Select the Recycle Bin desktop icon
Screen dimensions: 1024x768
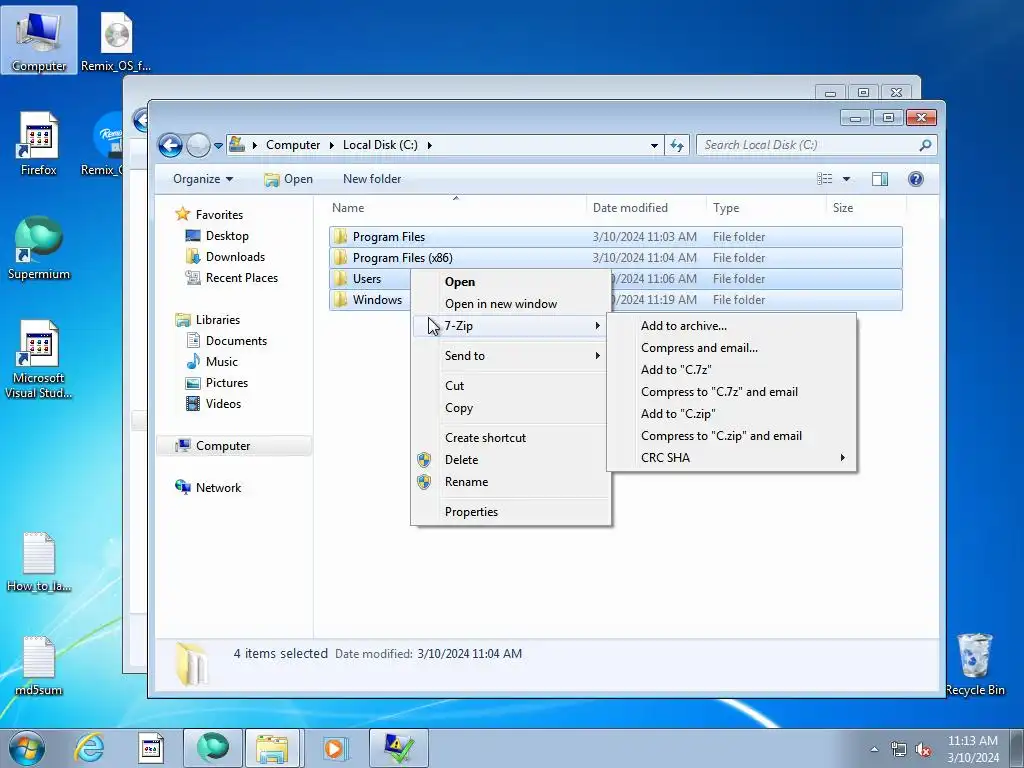pos(975,665)
